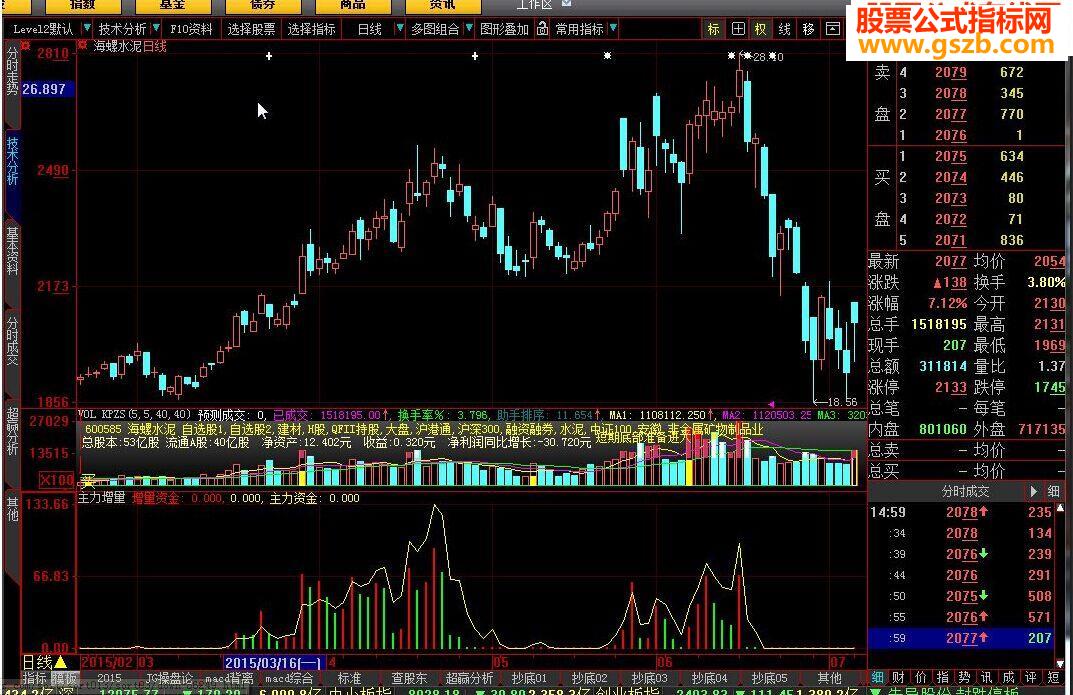
Task: Open the 基金 top menu tab
Action: [x=172, y=5]
